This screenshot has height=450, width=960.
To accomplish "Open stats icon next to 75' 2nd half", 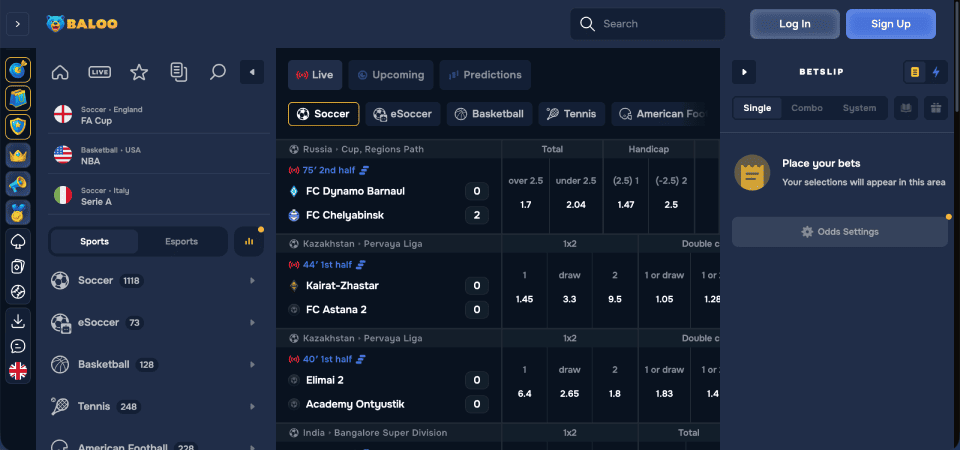I will coord(364,170).
